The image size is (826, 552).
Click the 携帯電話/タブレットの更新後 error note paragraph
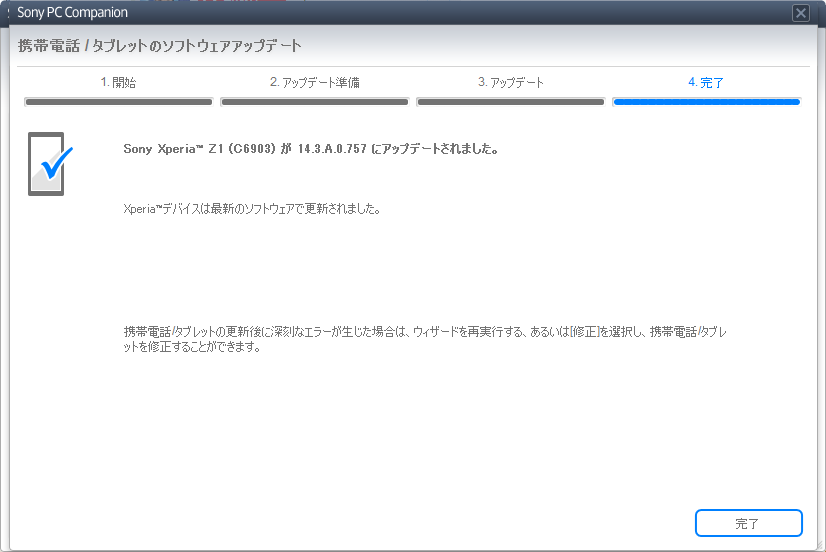click(425, 339)
